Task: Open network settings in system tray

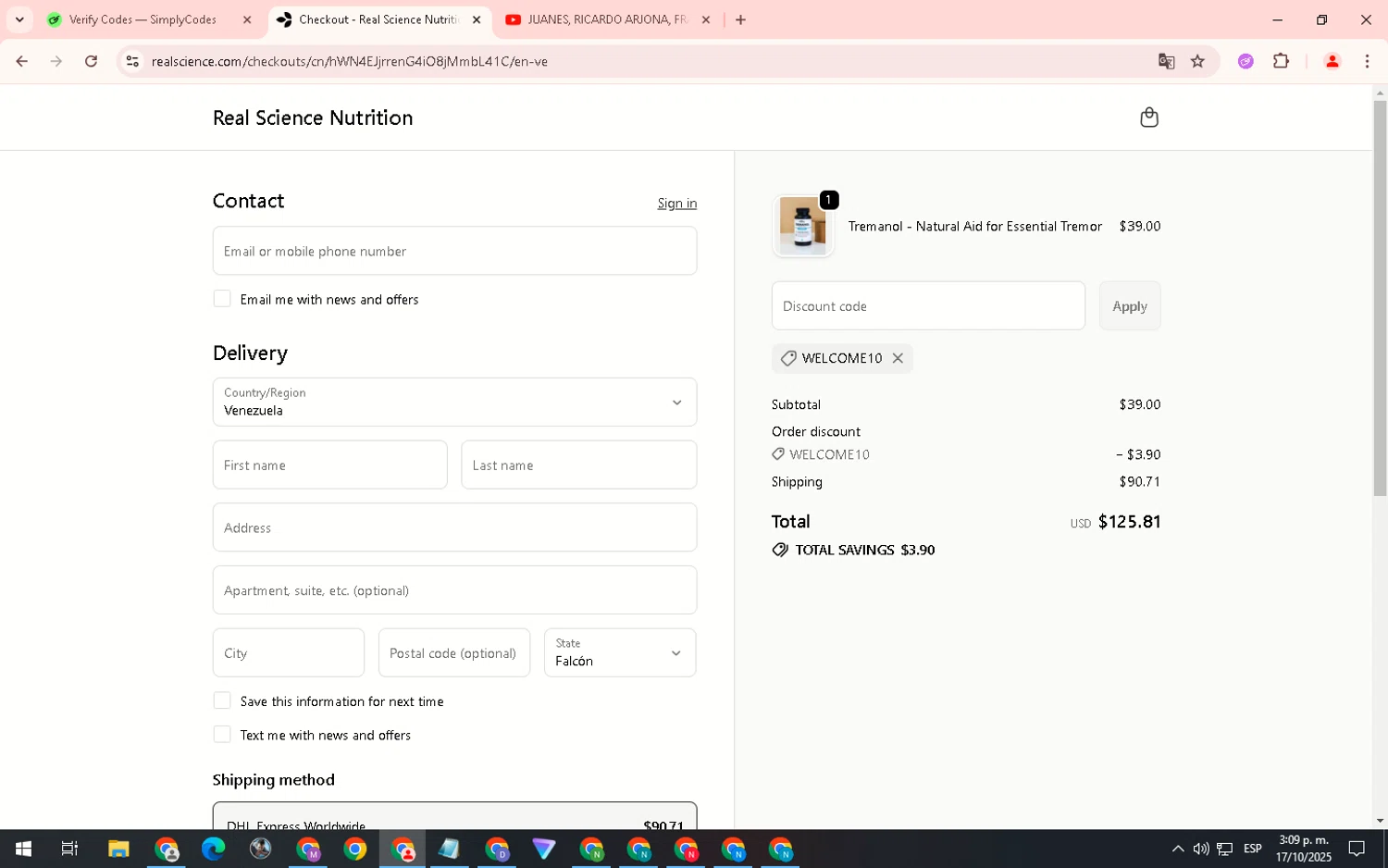Action: coord(1224,849)
